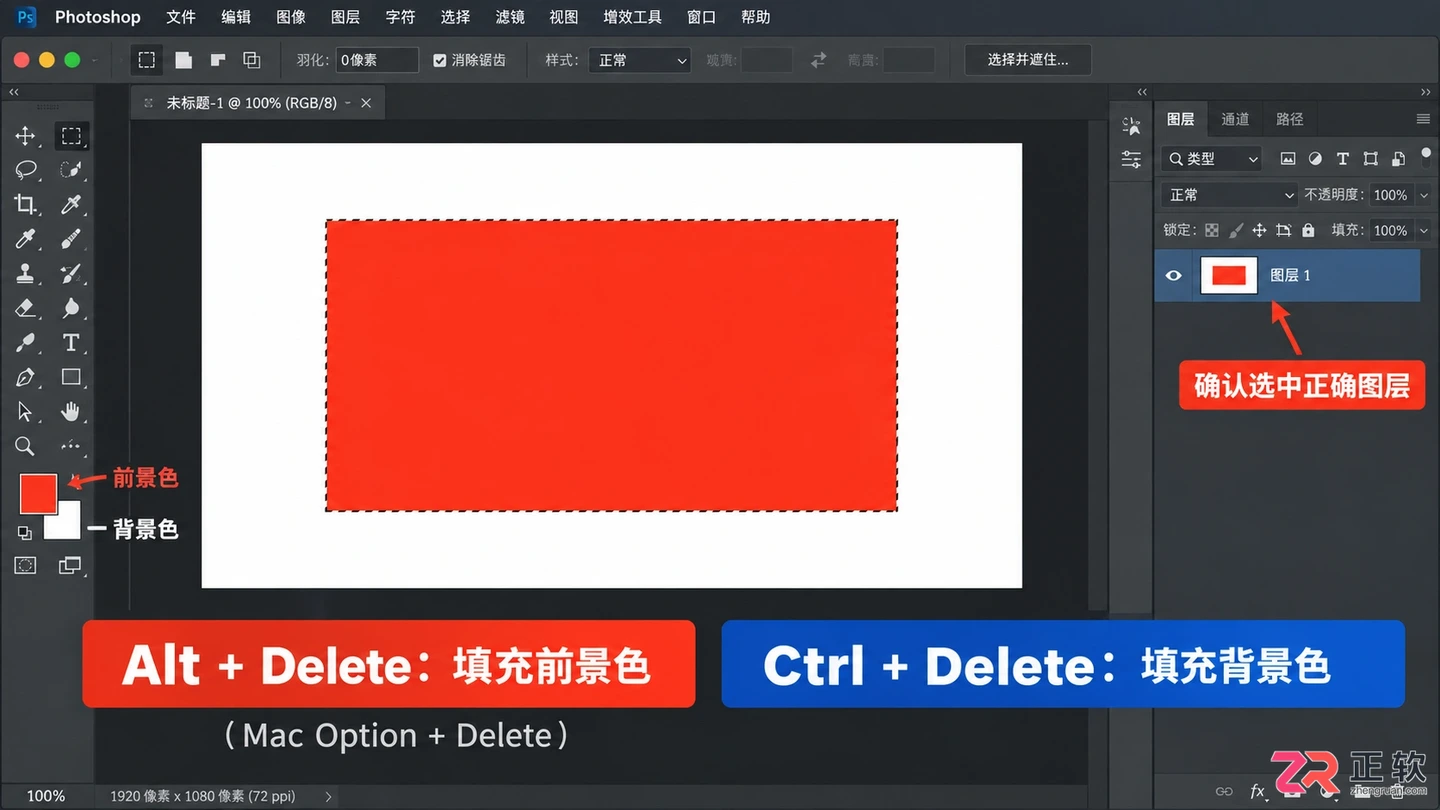The height and width of the screenshot is (810, 1440).
Task: Toggle Quick Mask mode icon
Action: click(x=25, y=566)
